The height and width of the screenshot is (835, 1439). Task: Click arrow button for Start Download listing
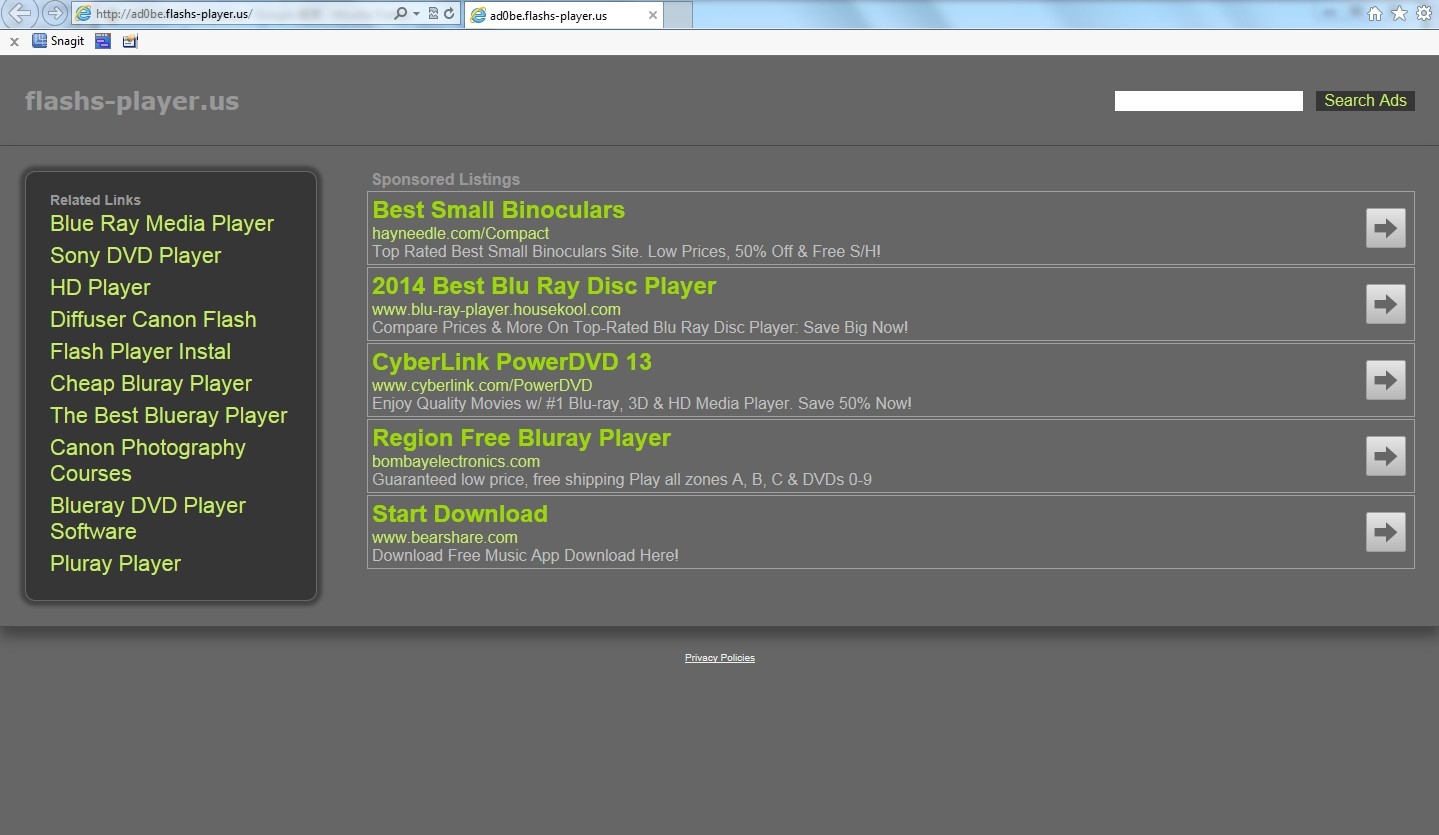tap(1386, 532)
